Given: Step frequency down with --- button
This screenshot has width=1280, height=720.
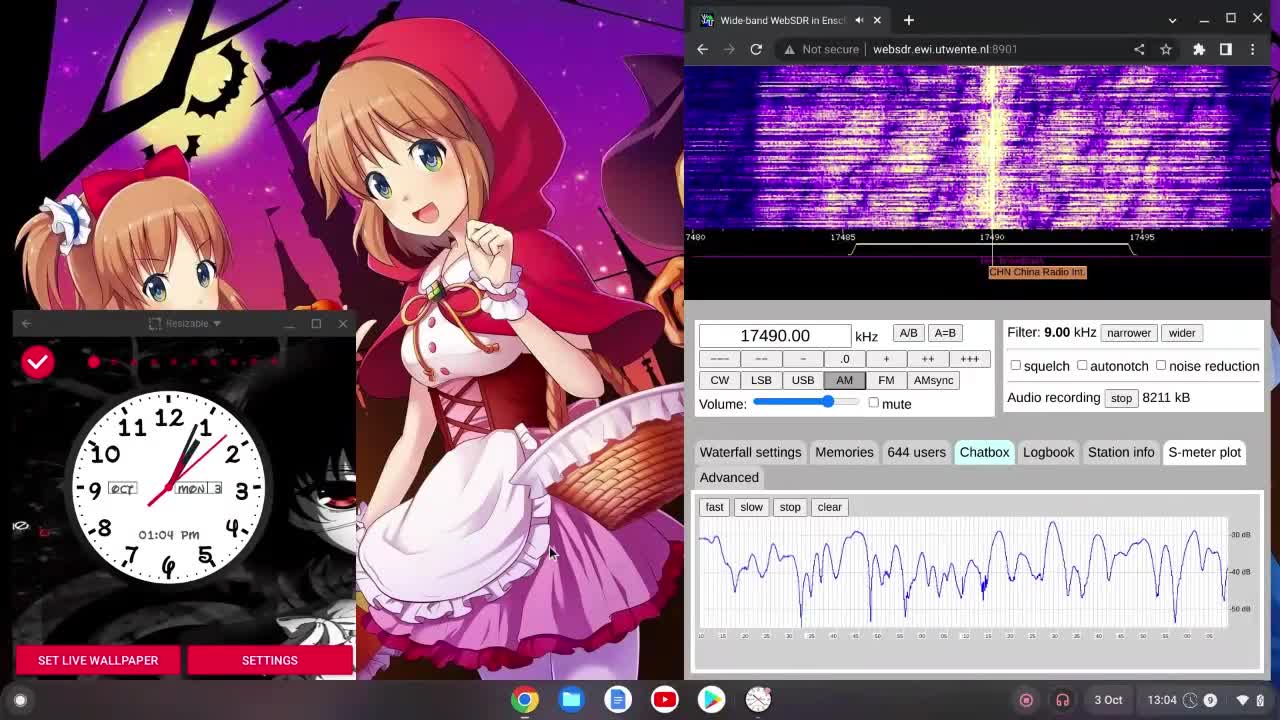Looking at the screenshot, I should coord(720,359).
